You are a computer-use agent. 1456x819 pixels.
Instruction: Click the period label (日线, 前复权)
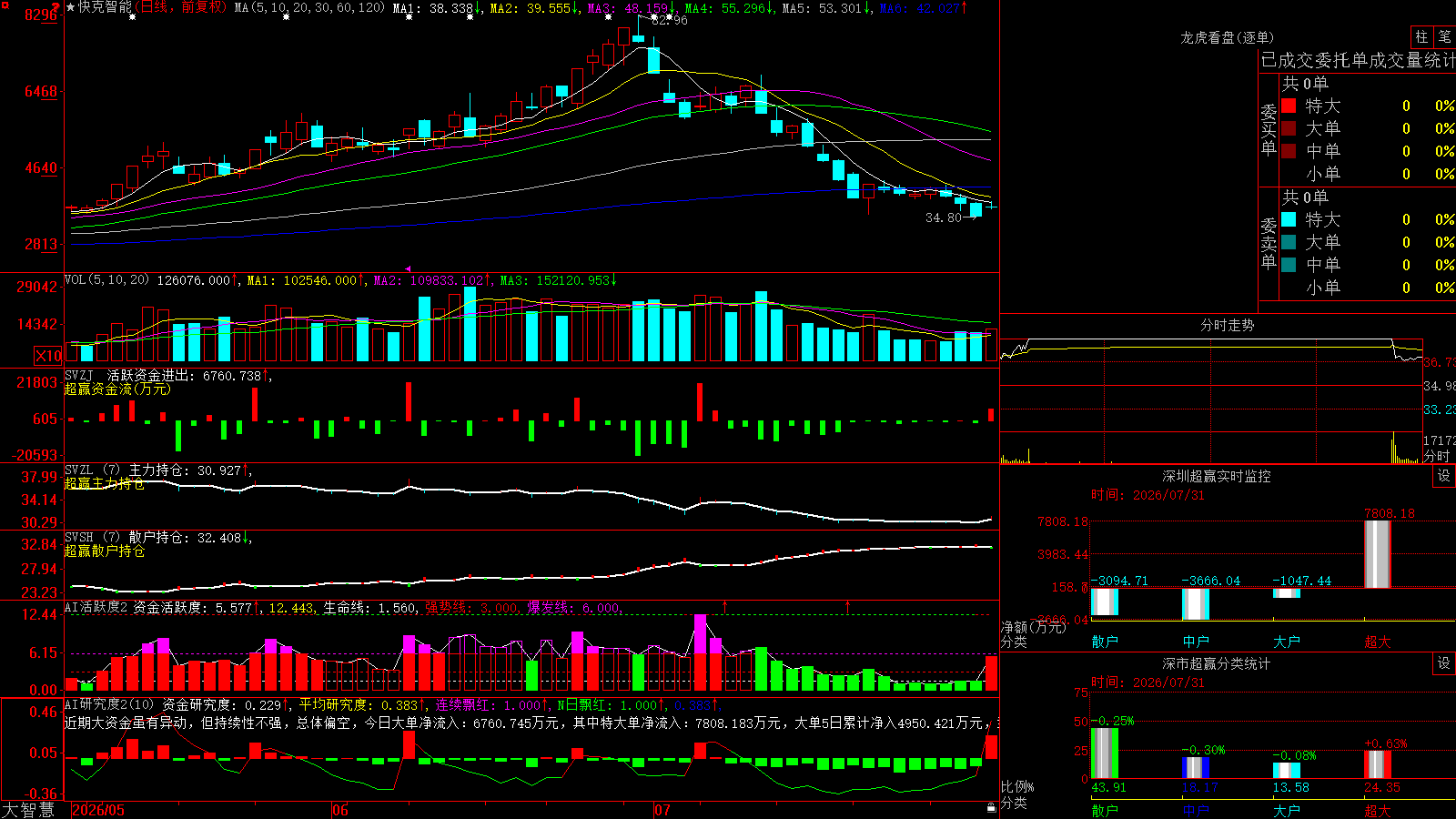181,7
